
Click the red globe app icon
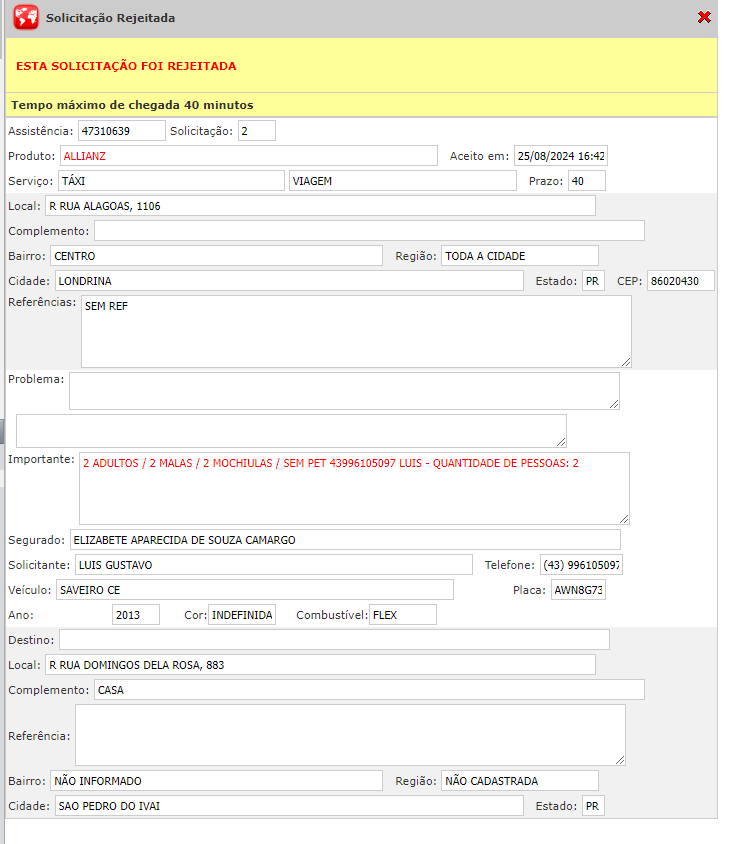[x=26, y=17]
